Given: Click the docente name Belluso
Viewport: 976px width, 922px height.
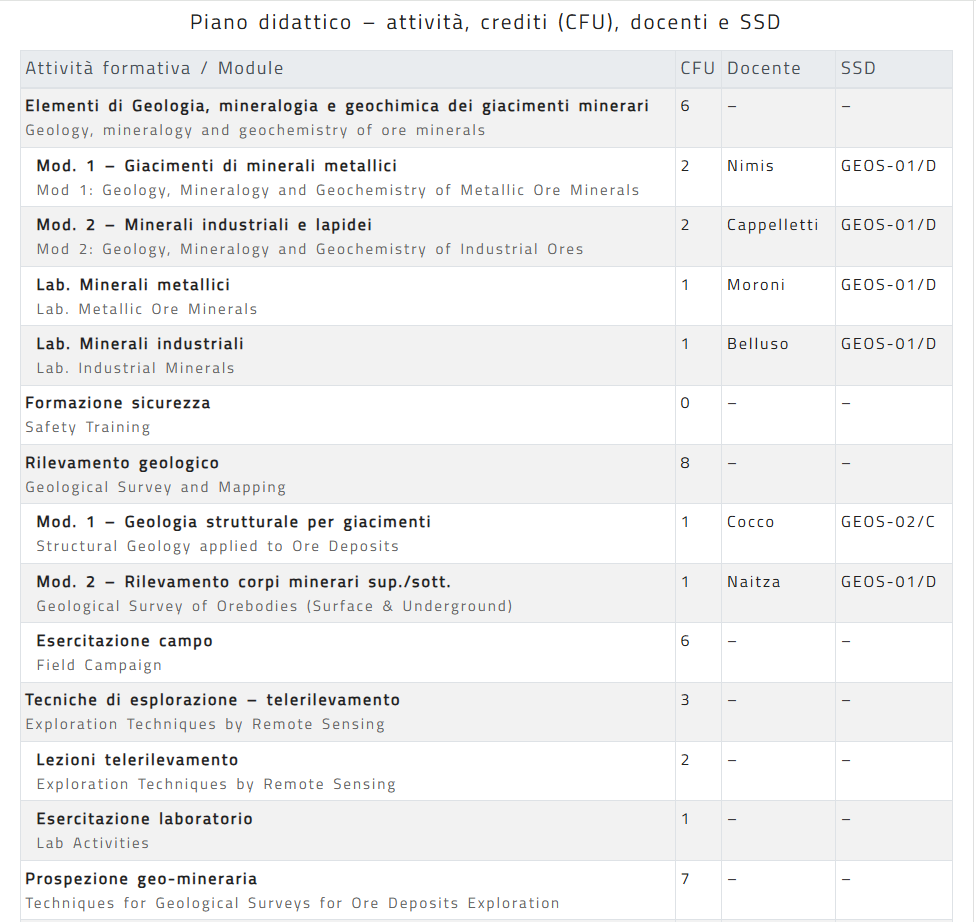Looking at the screenshot, I should pyautogui.click(x=757, y=344).
